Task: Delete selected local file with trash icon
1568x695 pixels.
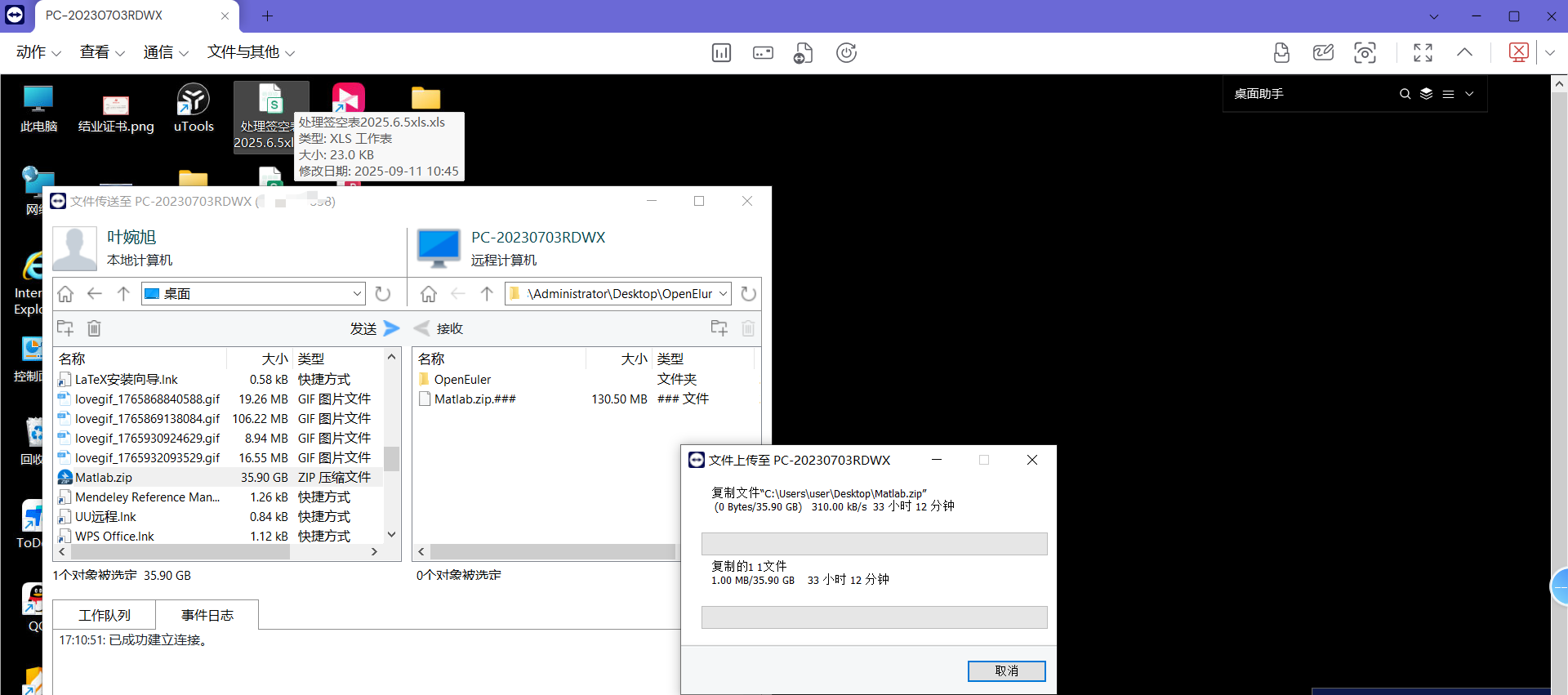Action: (x=94, y=328)
